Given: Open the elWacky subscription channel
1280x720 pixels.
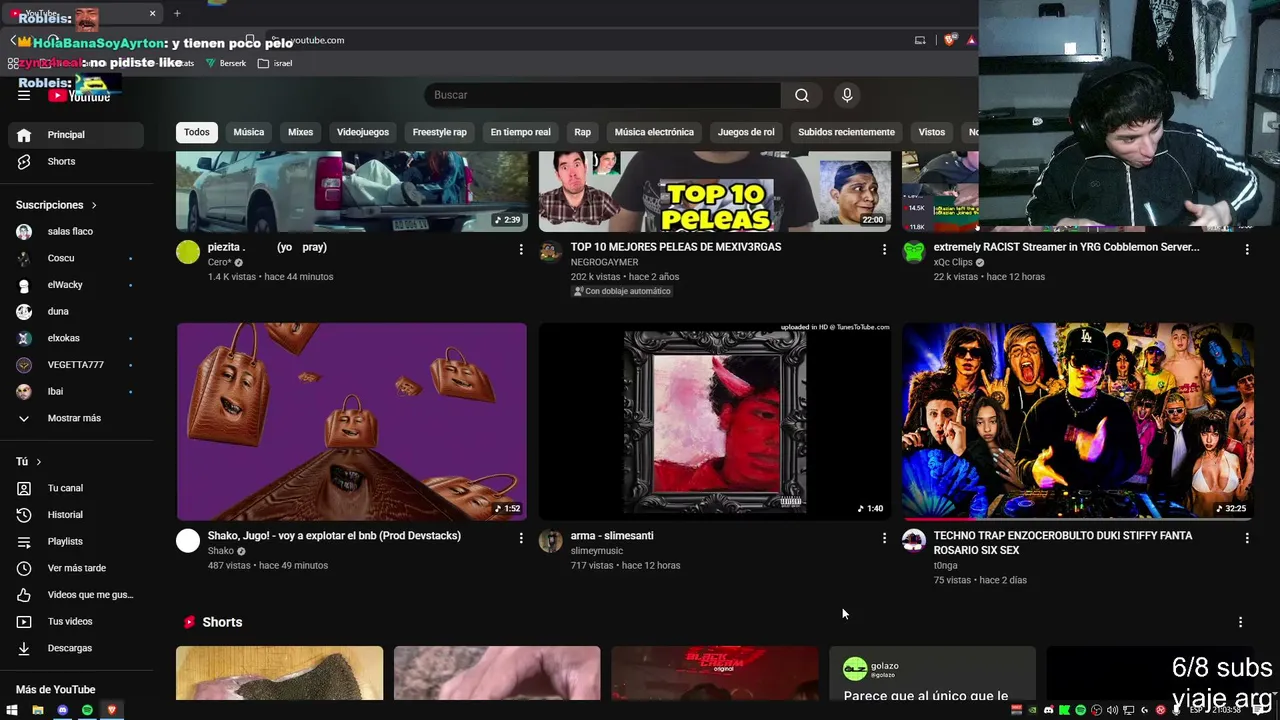Looking at the screenshot, I should (76, 285).
